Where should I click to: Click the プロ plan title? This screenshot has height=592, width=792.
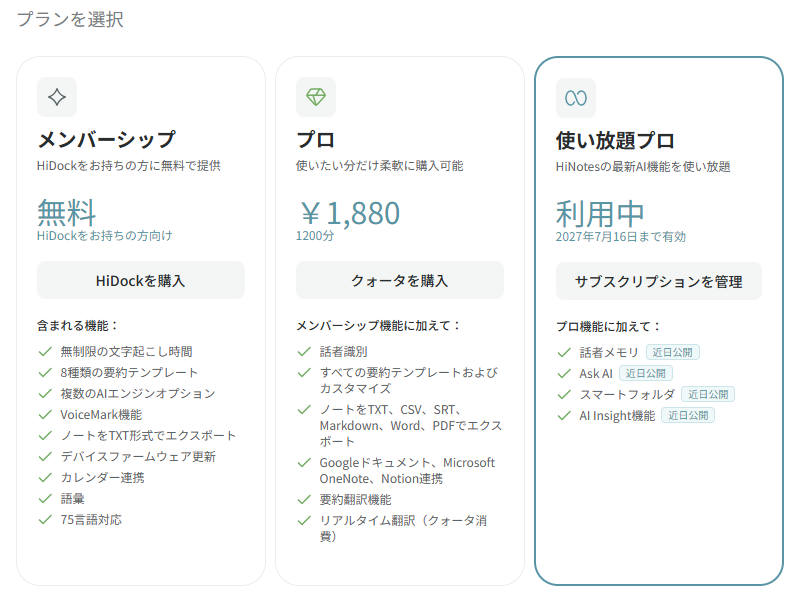point(315,139)
